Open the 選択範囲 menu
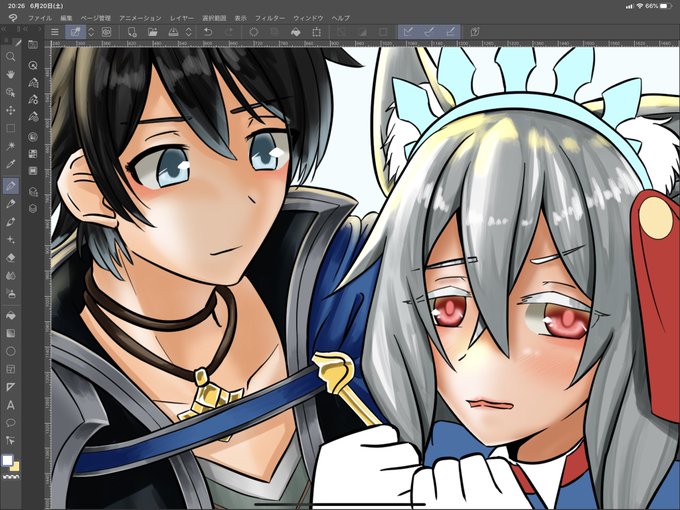Image resolution: width=680 pixels, height=510 pixels. pyautogui.click(x=214, y=18)
